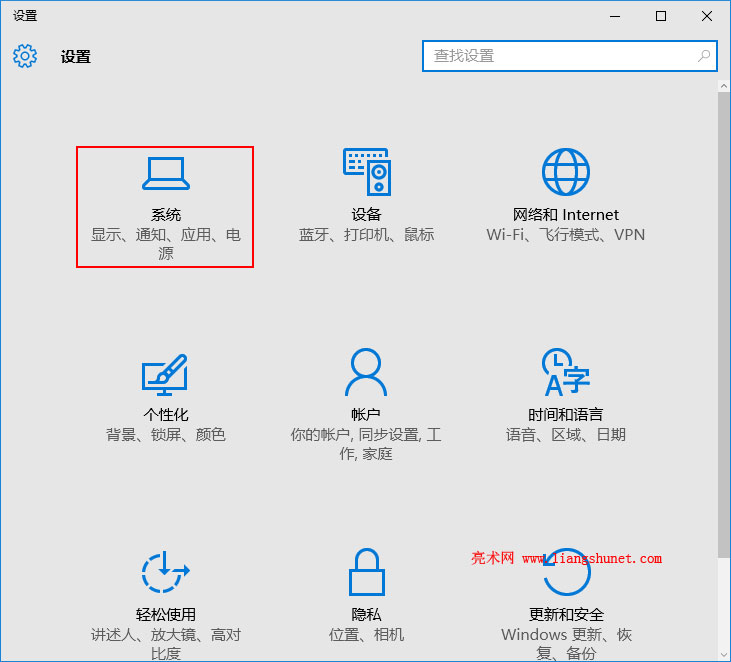Click the 显示、通知、应用、电源 description
Viewport: 731px width, 662px height.
pos(166,244)
